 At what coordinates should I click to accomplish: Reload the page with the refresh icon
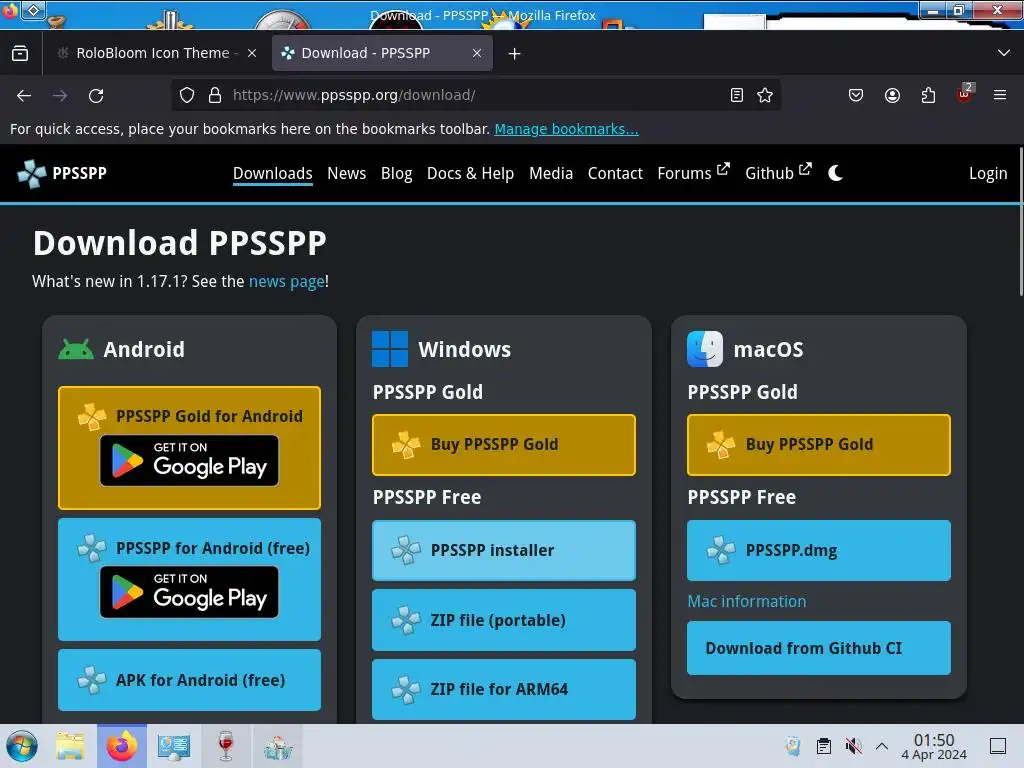(x=96, y=95)
